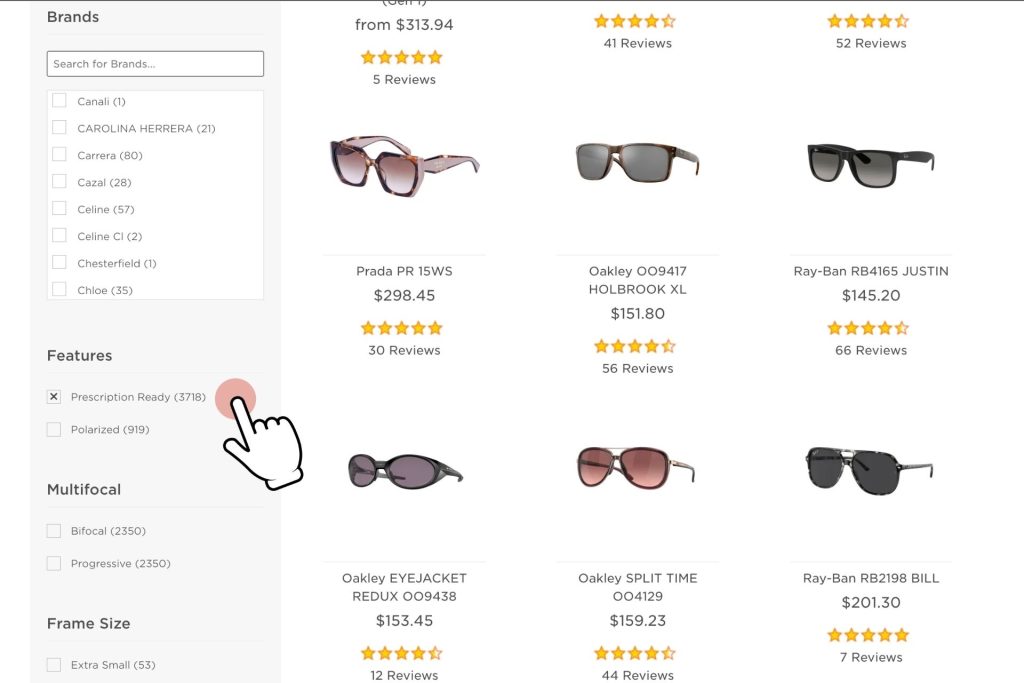
Task: Read the 30 Reviews for Prada
Action: (x=404, y=350)
